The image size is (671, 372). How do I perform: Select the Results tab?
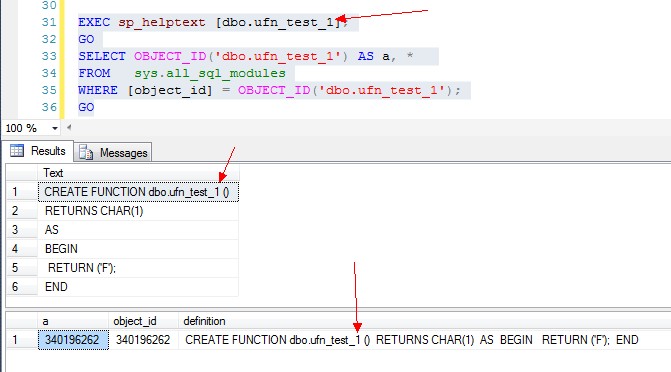(38, 151)
